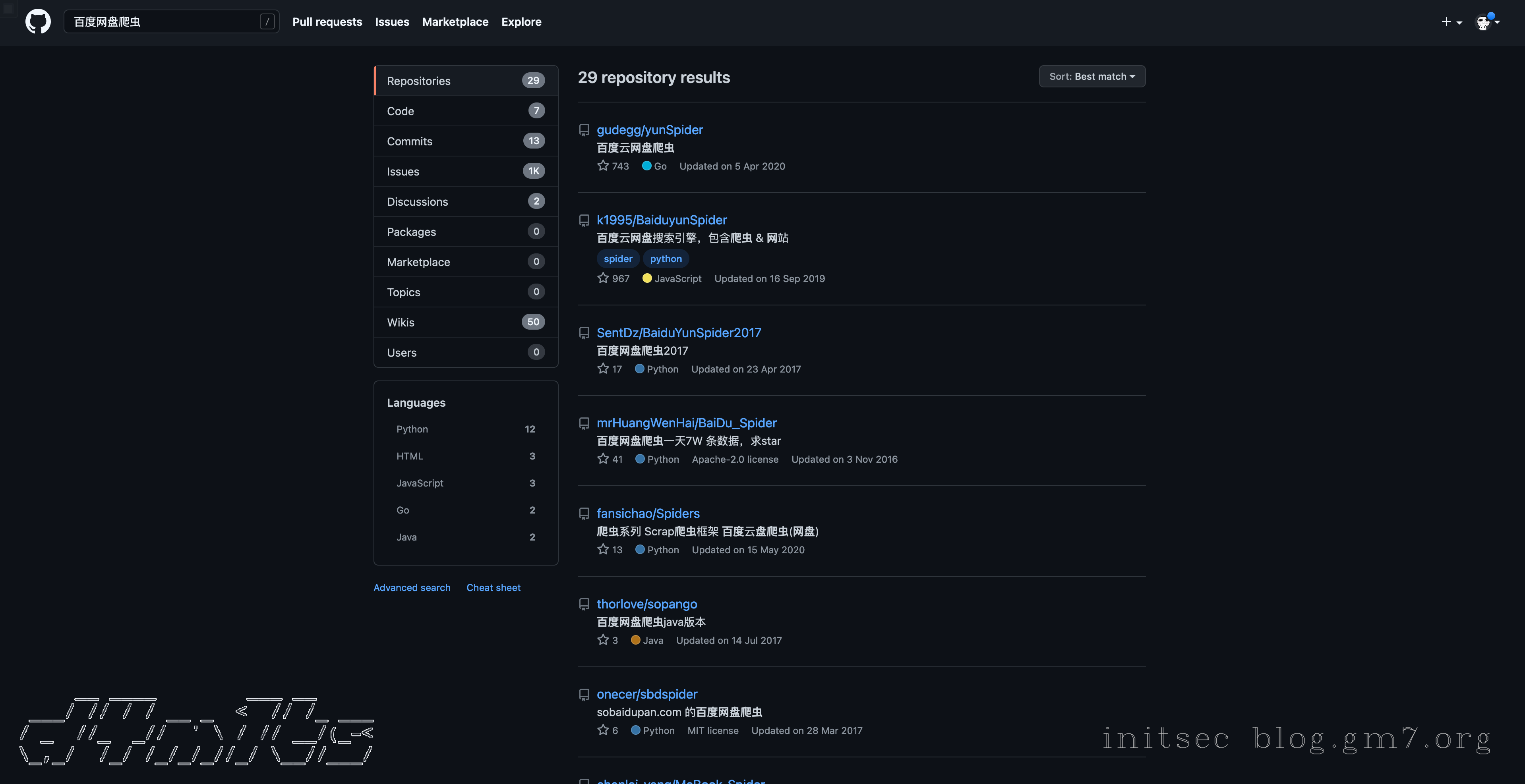Image resolution: width=1525 pixels, height=784 pixels.
Task: Filter results by Python language
Action: 412,429
